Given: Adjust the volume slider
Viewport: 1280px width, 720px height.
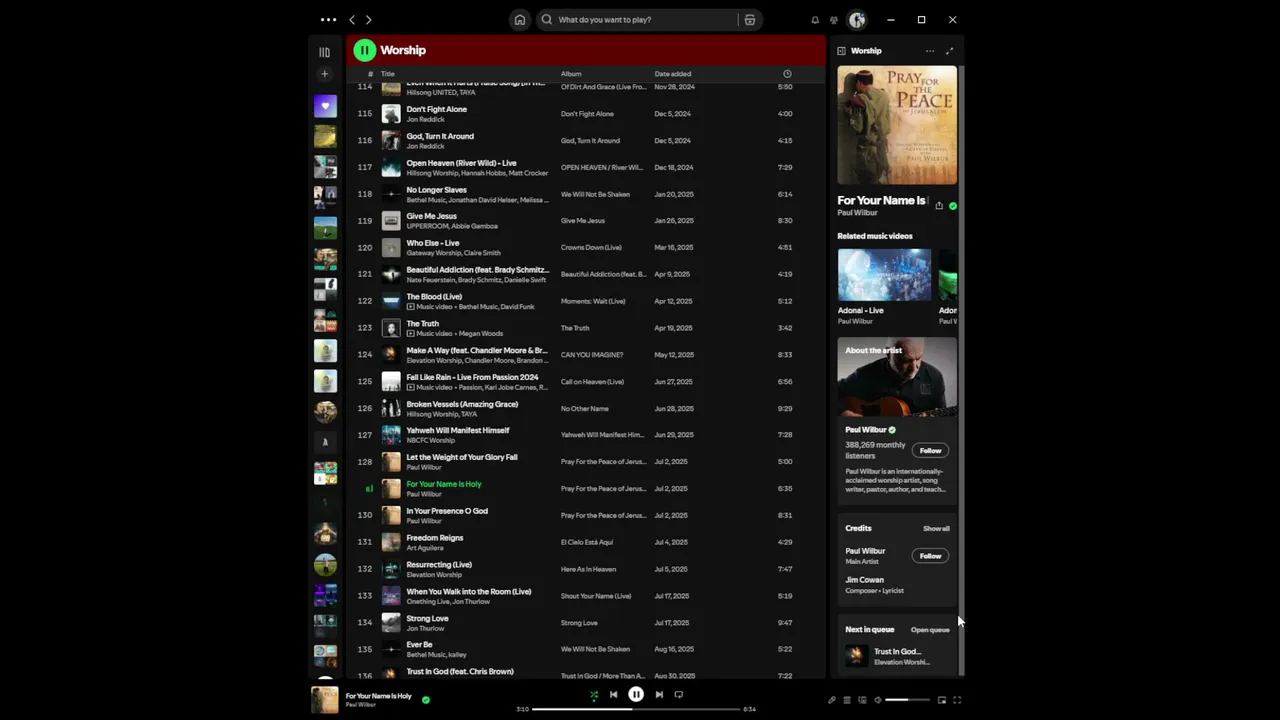Looking at the screenshot, I should click(909, 700).
